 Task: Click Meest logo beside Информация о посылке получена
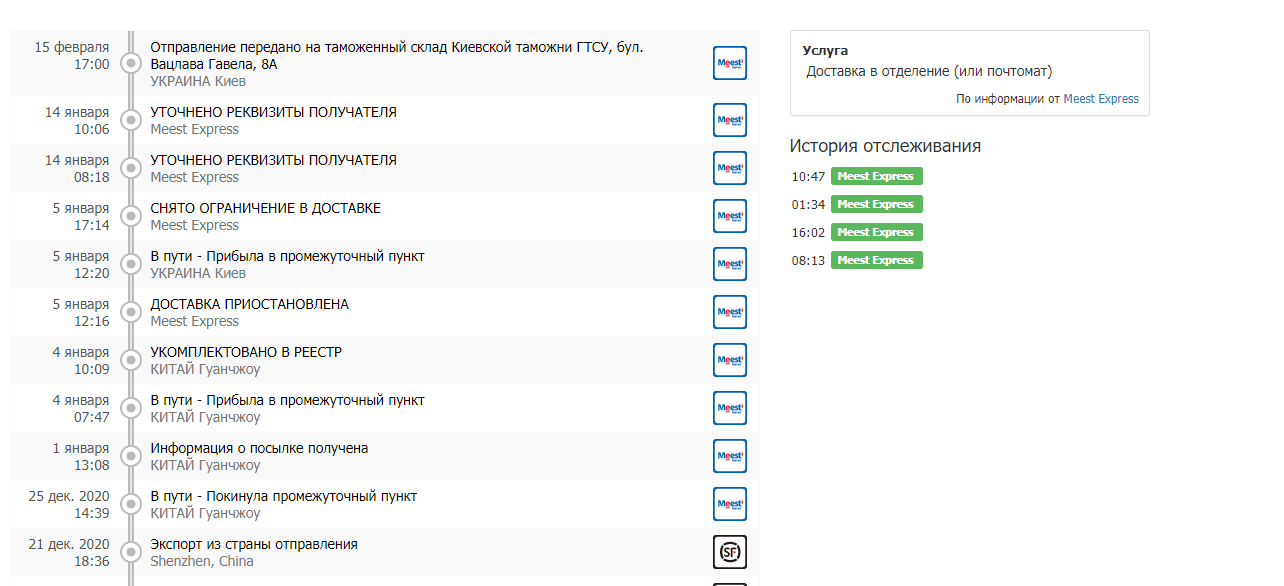(730, 456)
